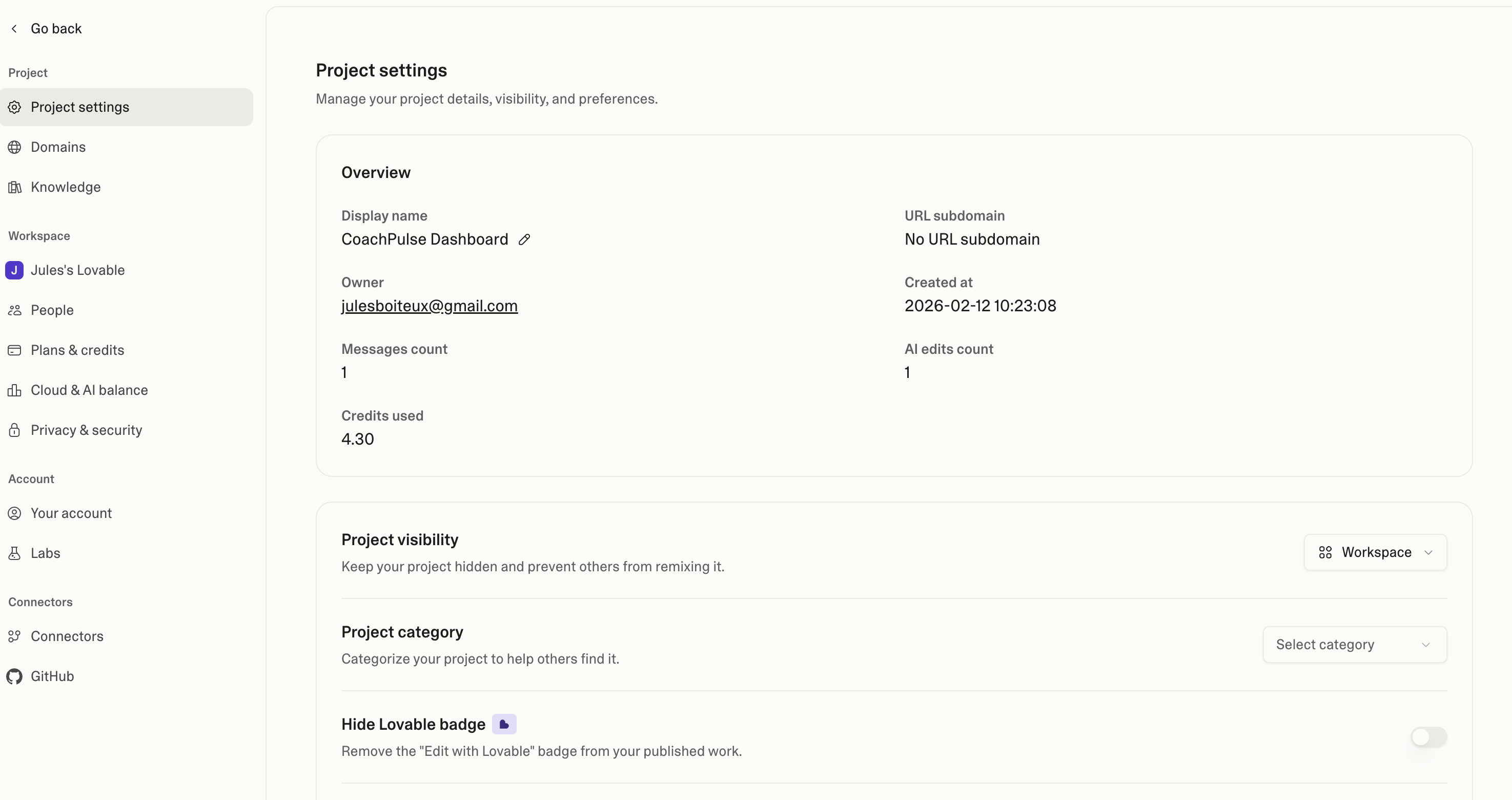This screenshot has height=800, width=1512.
Task: Open the People section
Action: [126, 310]
